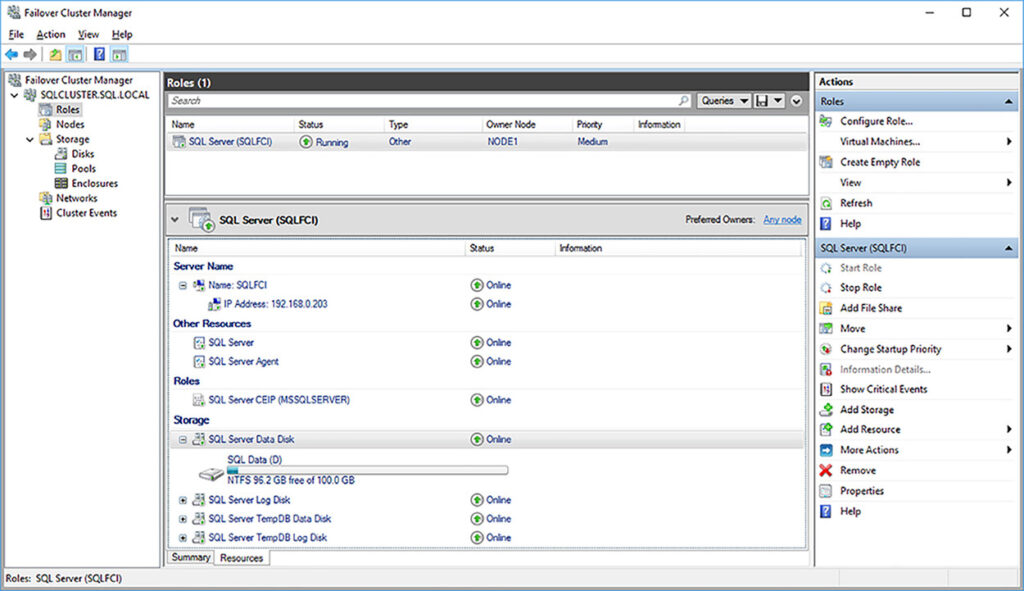Click the save query disk icon
Screen dimensions: 1024x591
click(x=761, y=101)
